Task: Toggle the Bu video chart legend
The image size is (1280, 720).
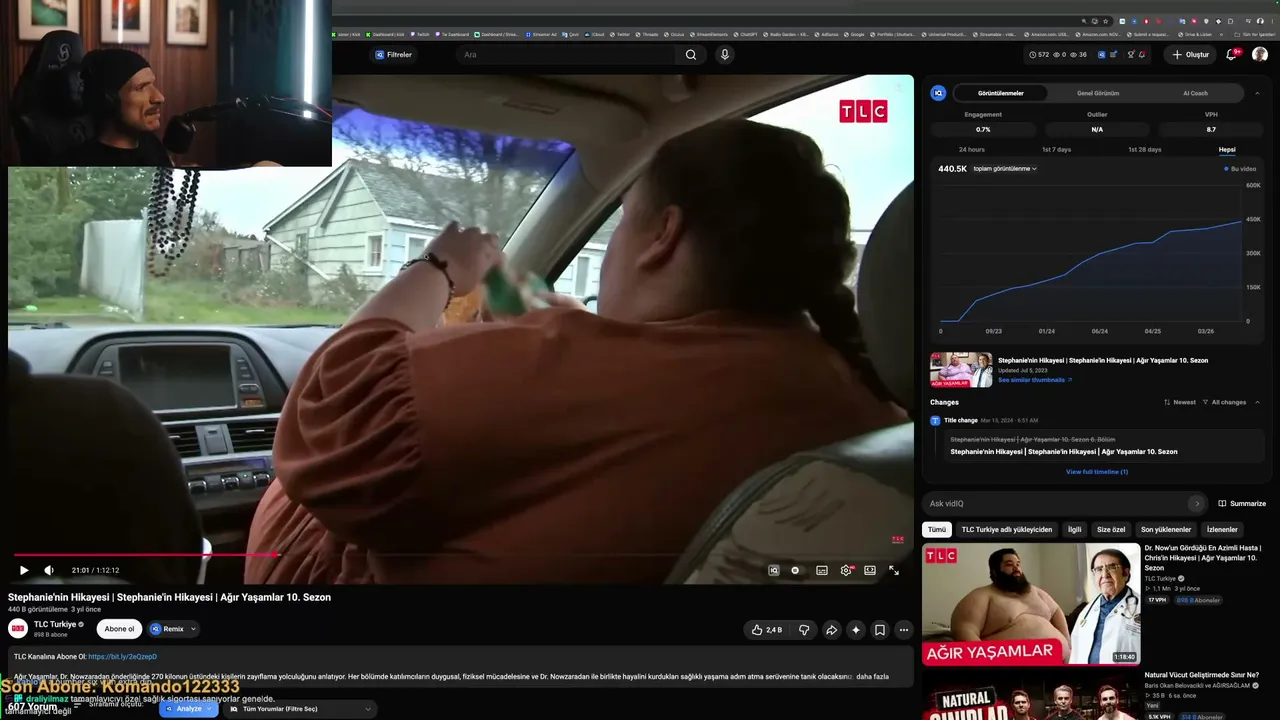Action: coord(1241,169)
